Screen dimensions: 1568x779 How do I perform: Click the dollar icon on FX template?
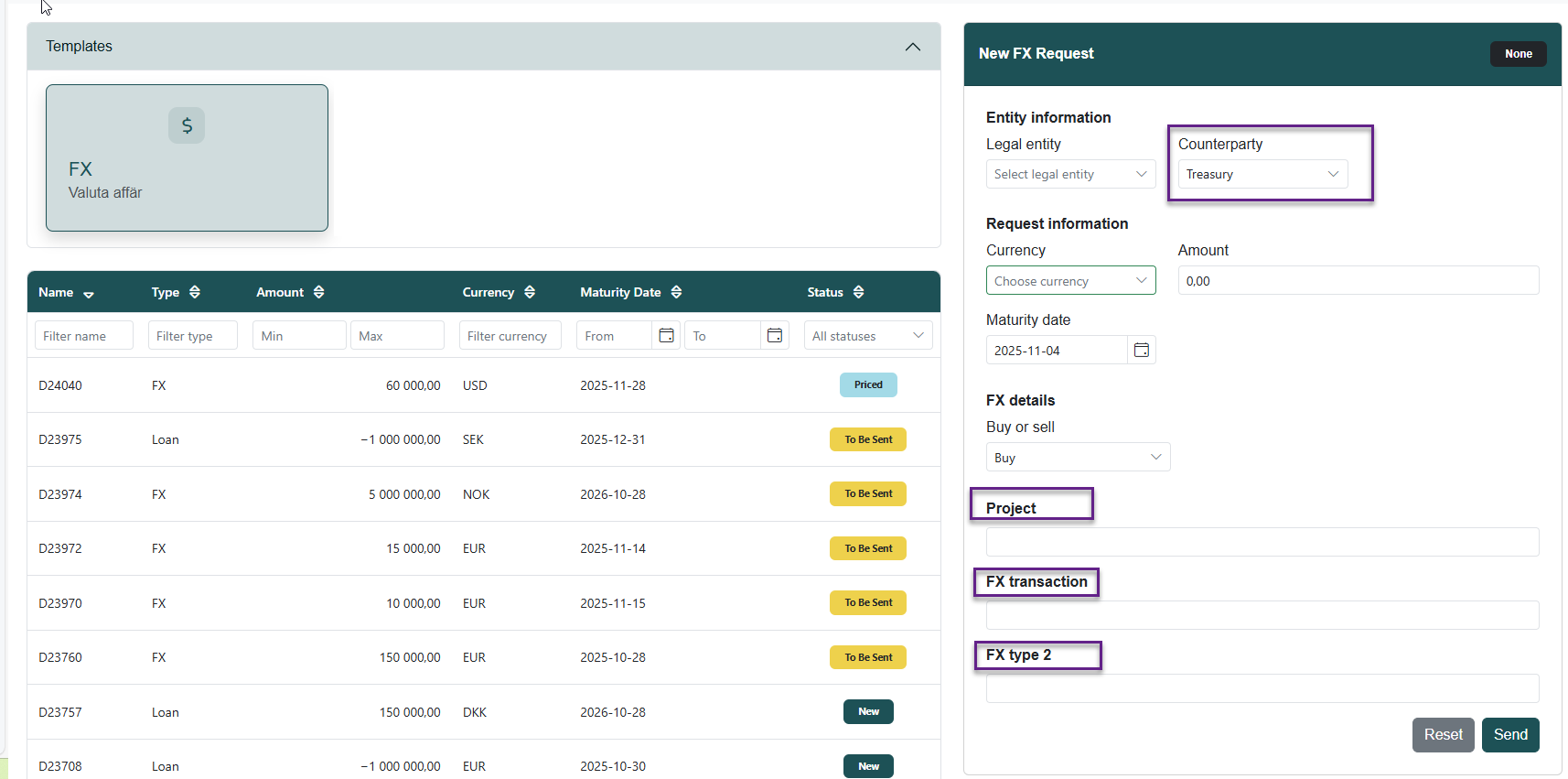click(187, 125)
